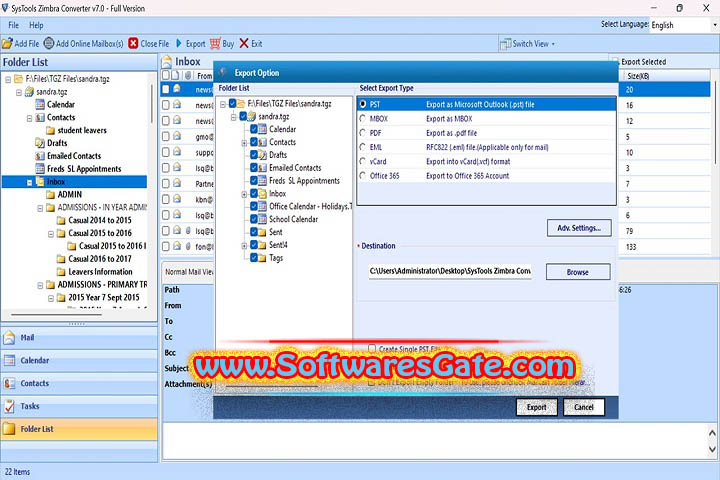Select the vCard export type radio button
This screenshot has width=720, height=480.
tap(363, 161)
